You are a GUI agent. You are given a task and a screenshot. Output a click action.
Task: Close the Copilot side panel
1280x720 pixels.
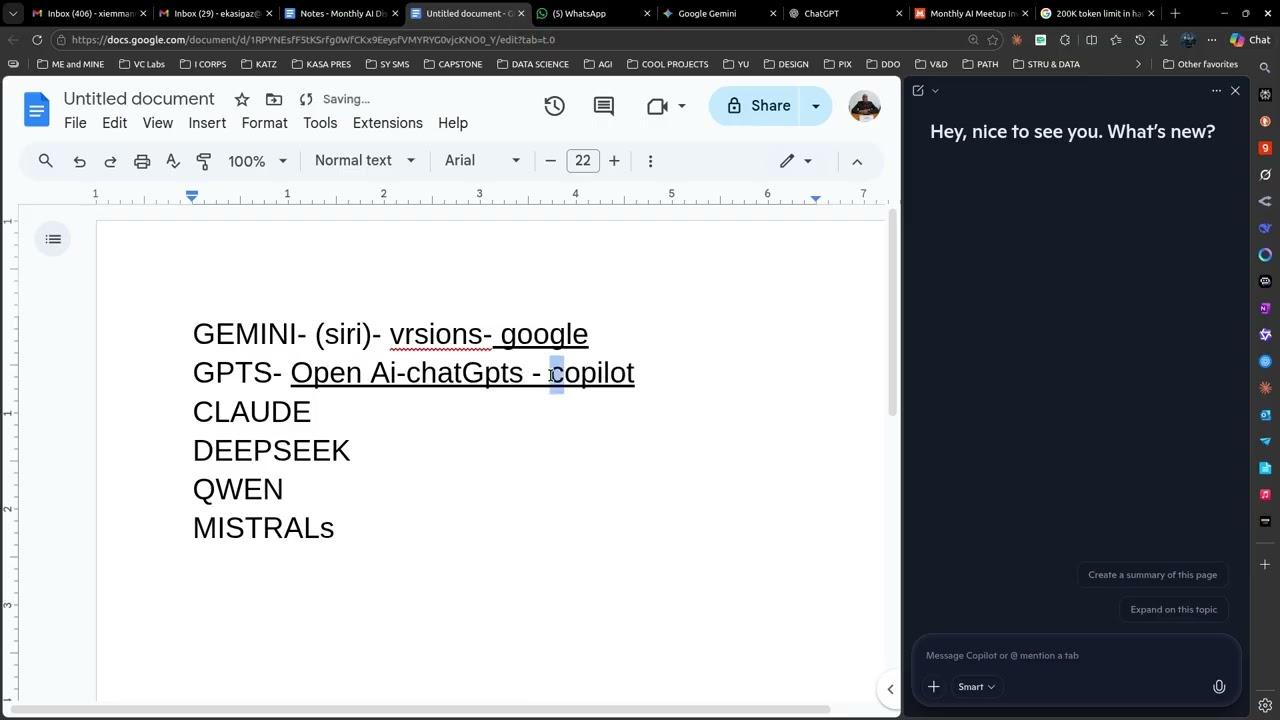(1235, 91)
